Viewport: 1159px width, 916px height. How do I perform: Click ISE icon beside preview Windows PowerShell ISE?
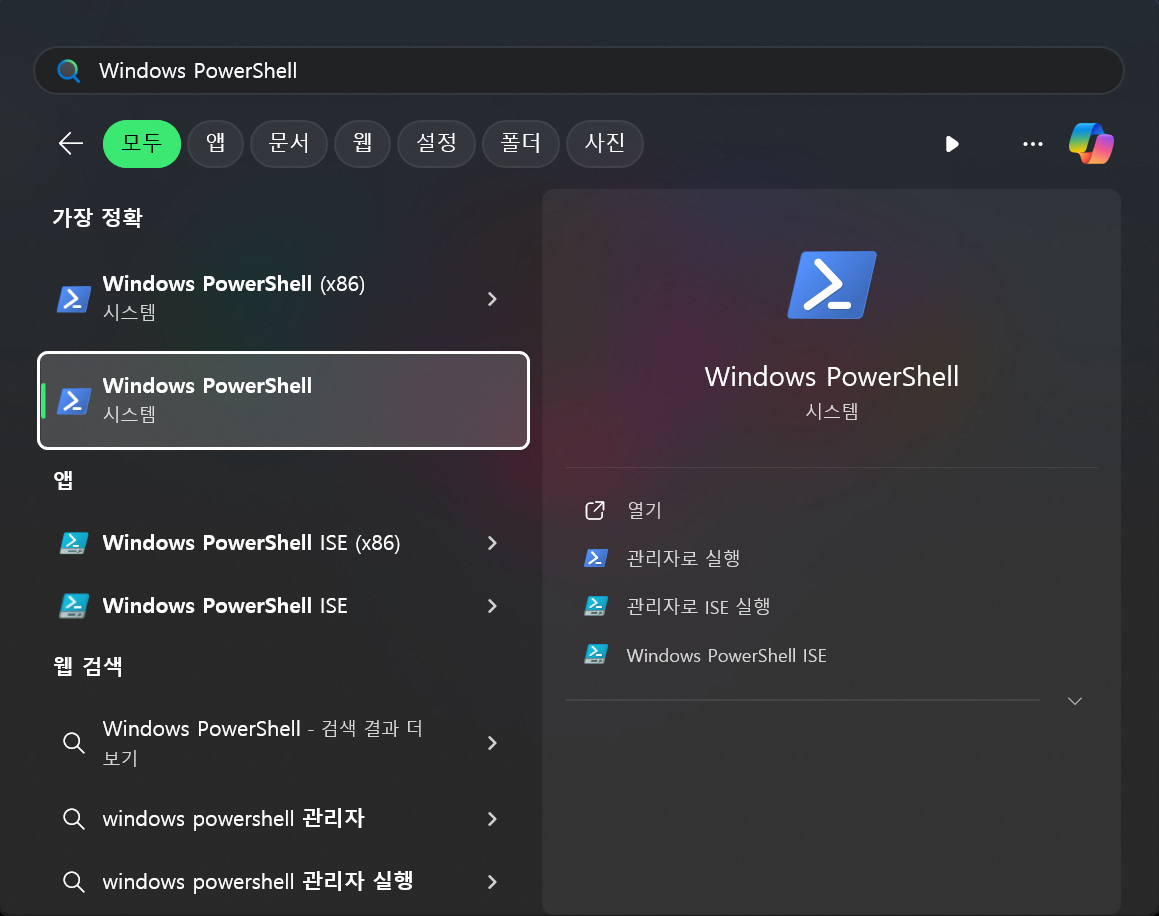[596, 655]
